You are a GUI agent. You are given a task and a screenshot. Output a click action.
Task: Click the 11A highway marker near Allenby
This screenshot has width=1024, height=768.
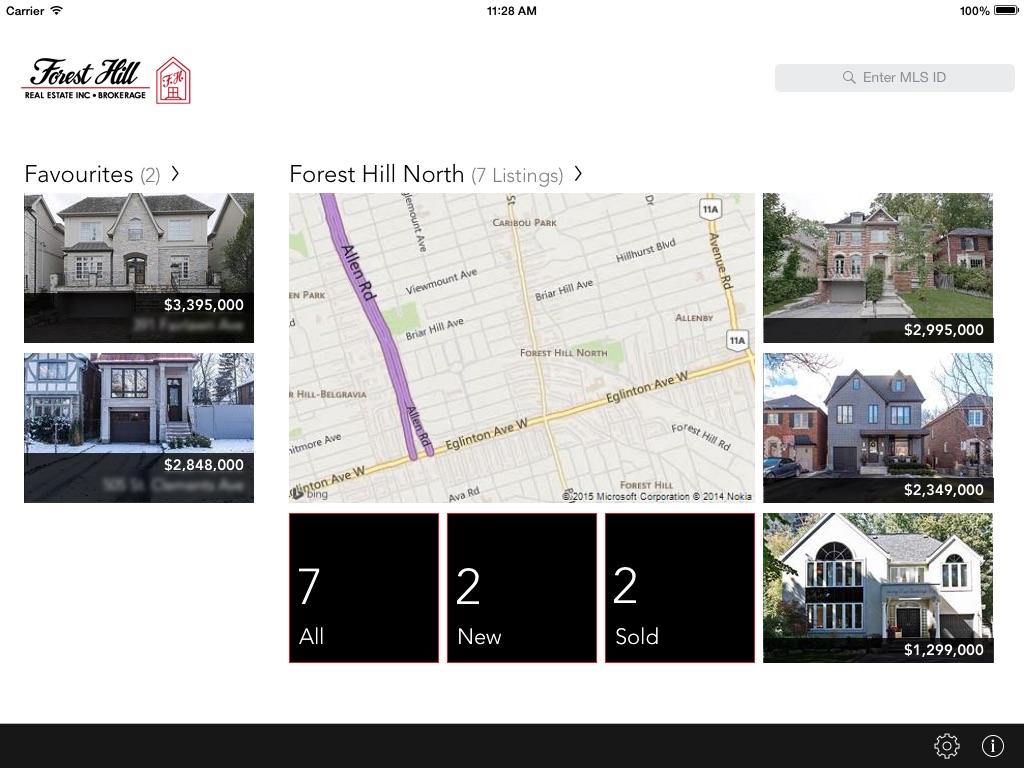737,340
